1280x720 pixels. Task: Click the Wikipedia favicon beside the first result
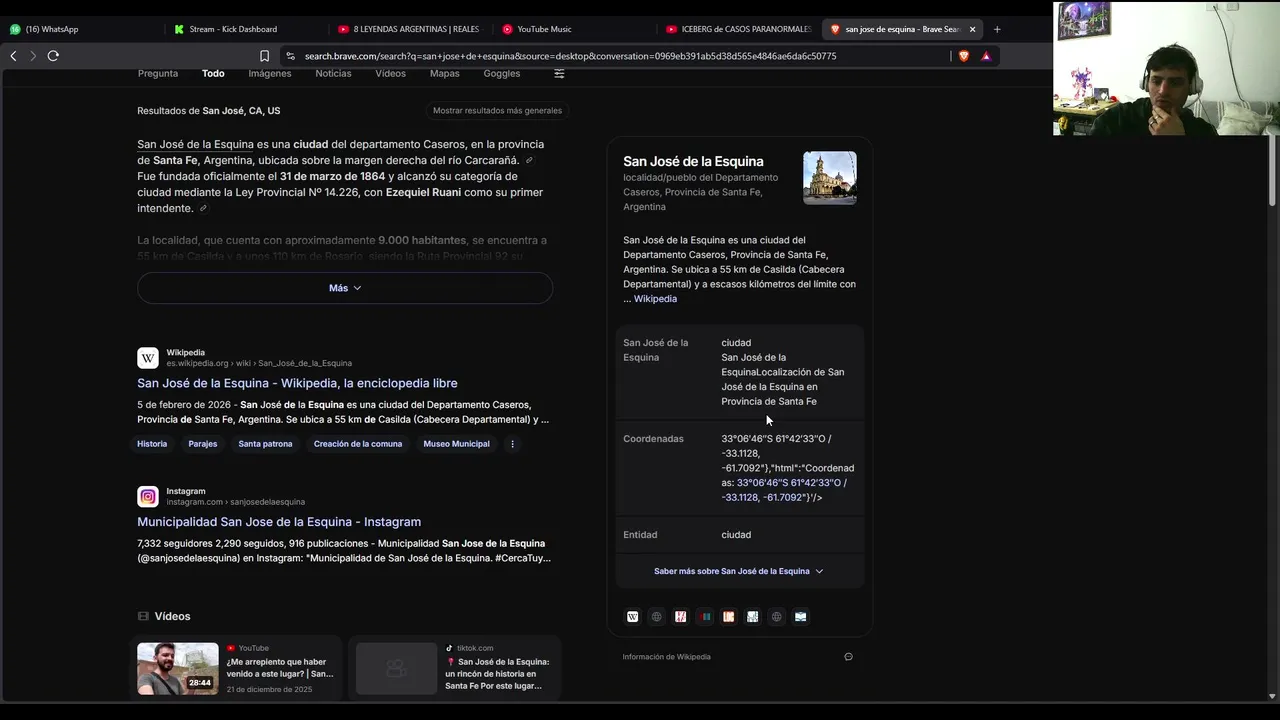[148, 358]
